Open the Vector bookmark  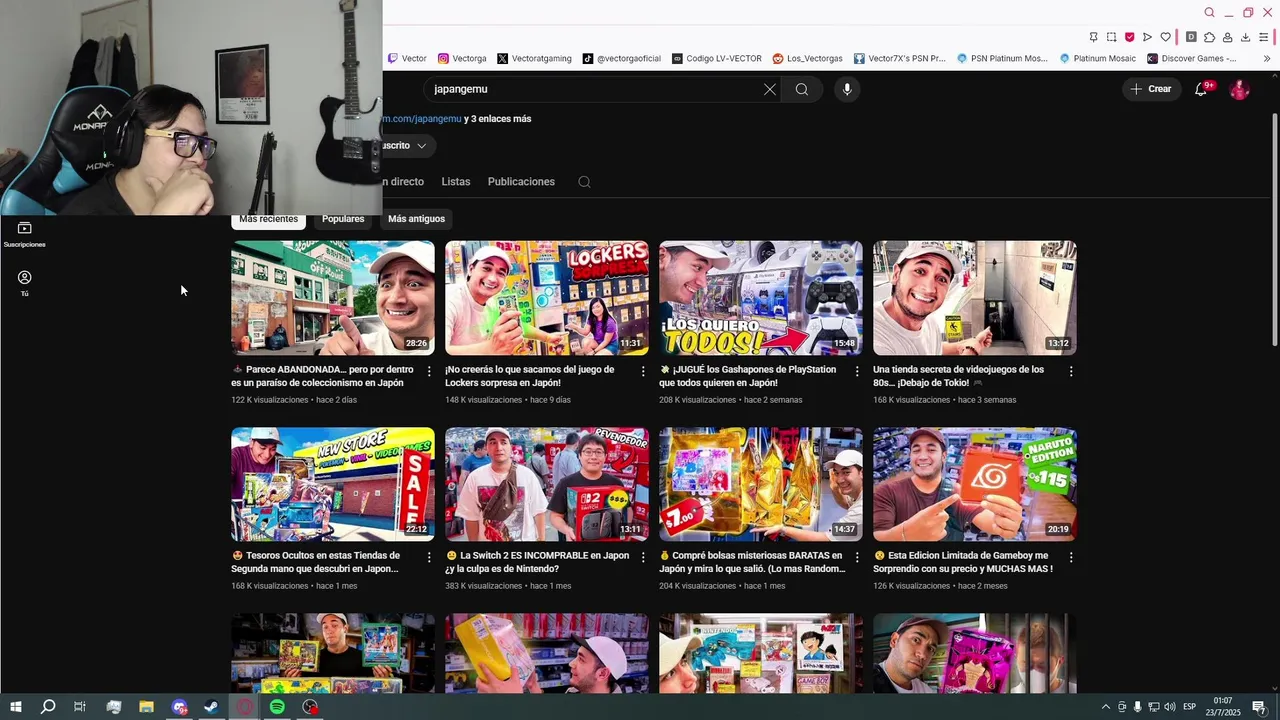(407, 58)
